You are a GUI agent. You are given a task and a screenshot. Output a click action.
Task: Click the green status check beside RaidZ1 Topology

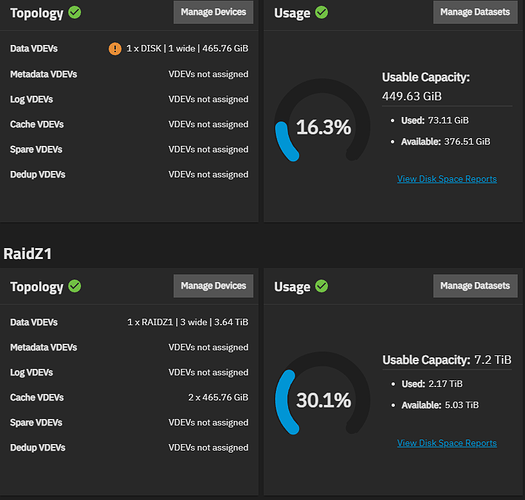click(75, 286)
